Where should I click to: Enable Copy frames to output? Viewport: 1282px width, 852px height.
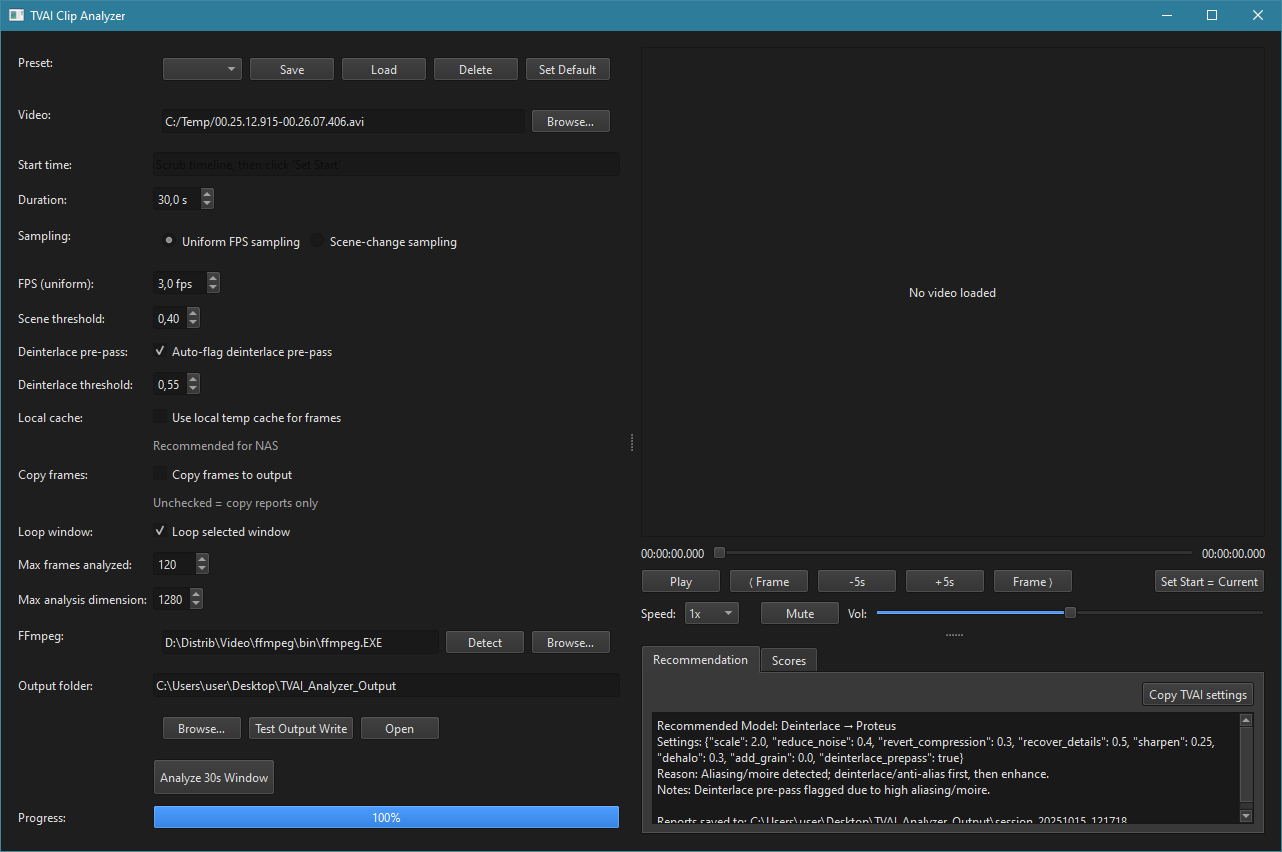click(x=160, y=475)
